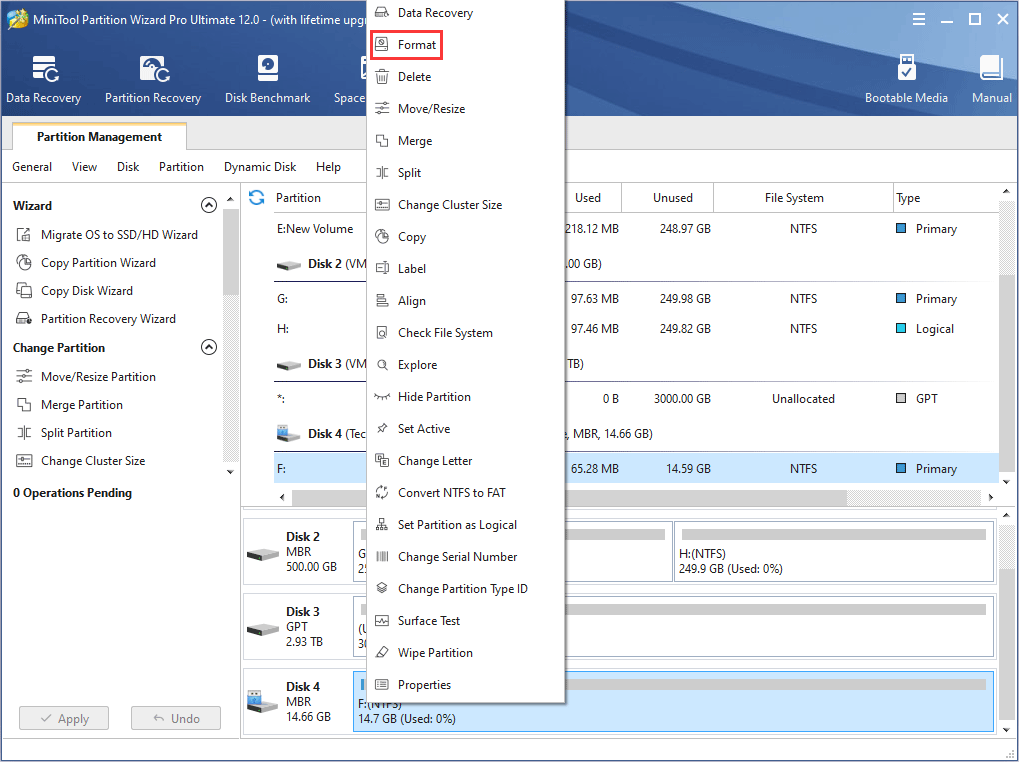Click Split Partition in the sidebar

point(64,432)
